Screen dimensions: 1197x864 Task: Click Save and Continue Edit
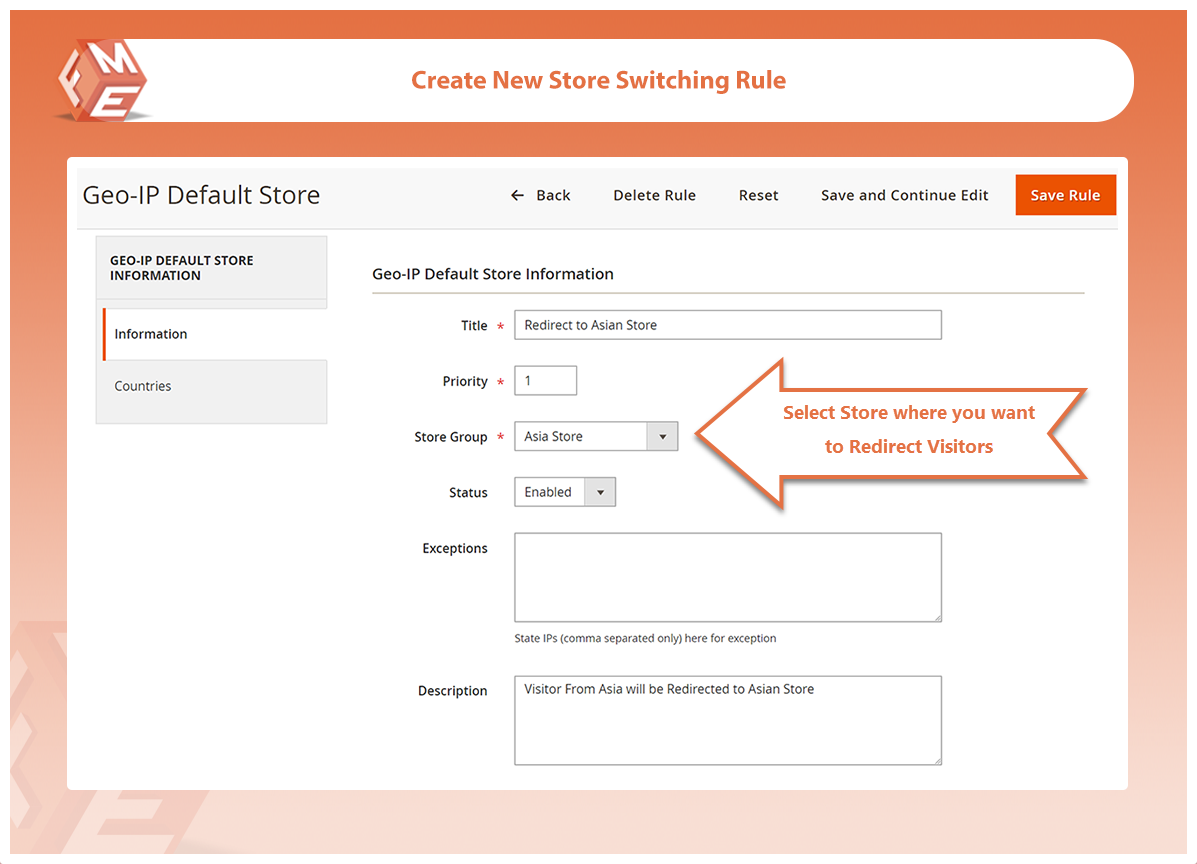click(904, 196)
